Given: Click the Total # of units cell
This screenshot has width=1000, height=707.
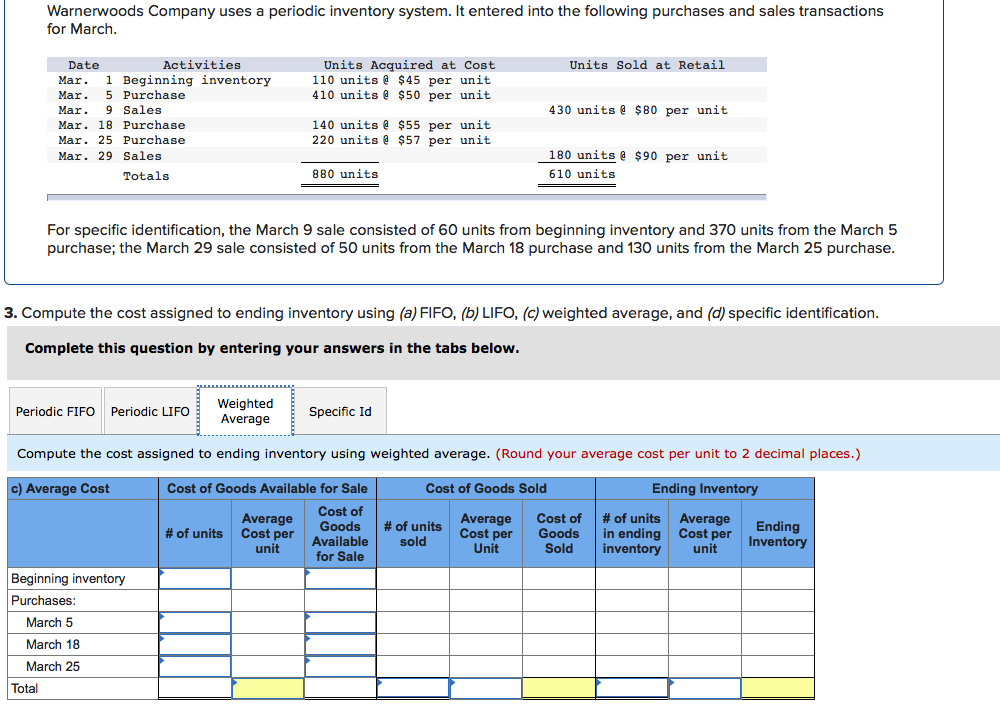Looking at the screenshot, I should pyautogui.click(x=195, y=688).
